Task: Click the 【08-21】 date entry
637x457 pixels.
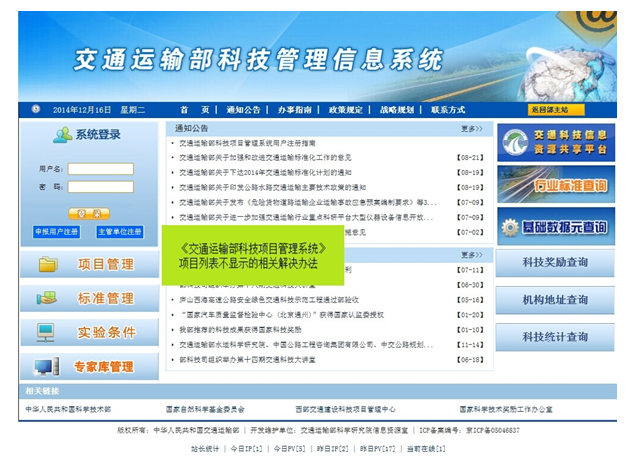Action: (x=470, y=158)
